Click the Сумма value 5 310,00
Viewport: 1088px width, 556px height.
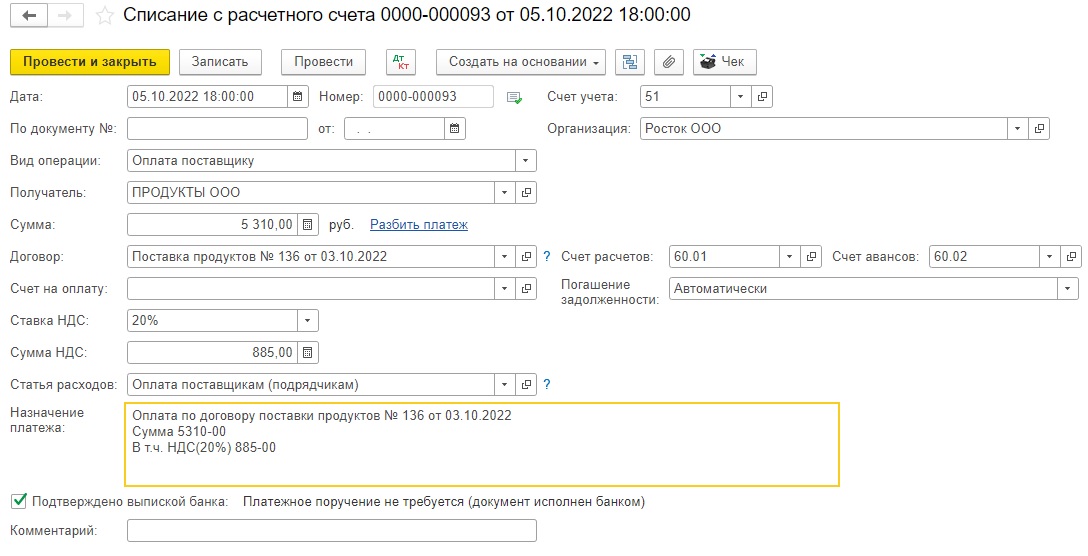(213, 224)
